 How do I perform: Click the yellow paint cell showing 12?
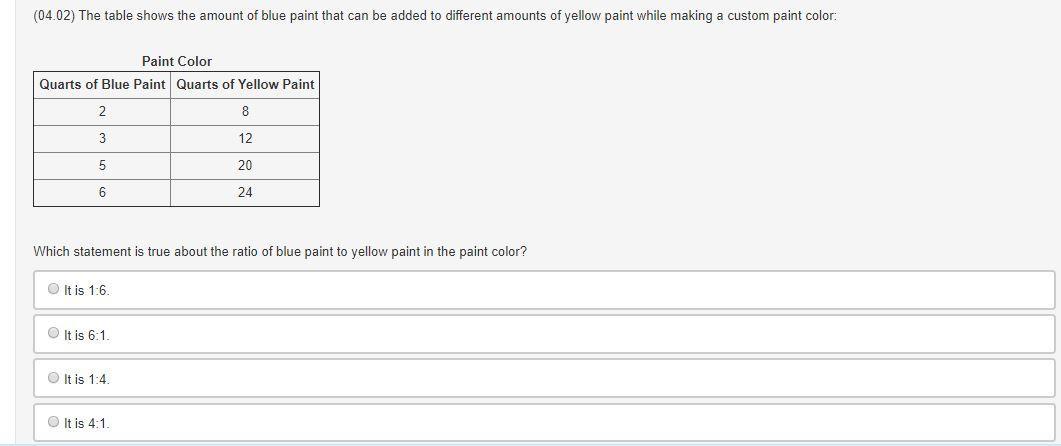pos(245,139)
